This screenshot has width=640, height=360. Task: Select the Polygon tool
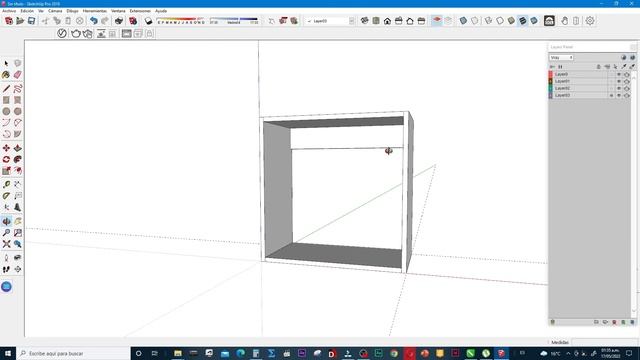click(18, 111)
